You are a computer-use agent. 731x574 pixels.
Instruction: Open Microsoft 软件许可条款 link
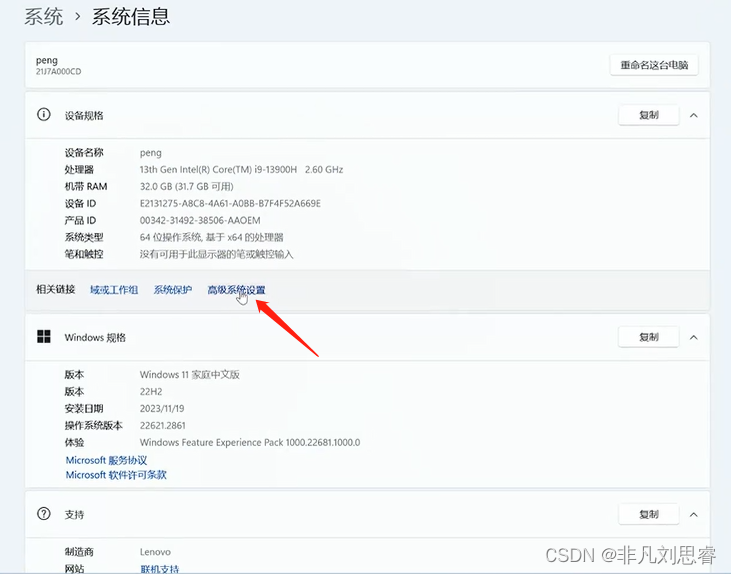116,475
